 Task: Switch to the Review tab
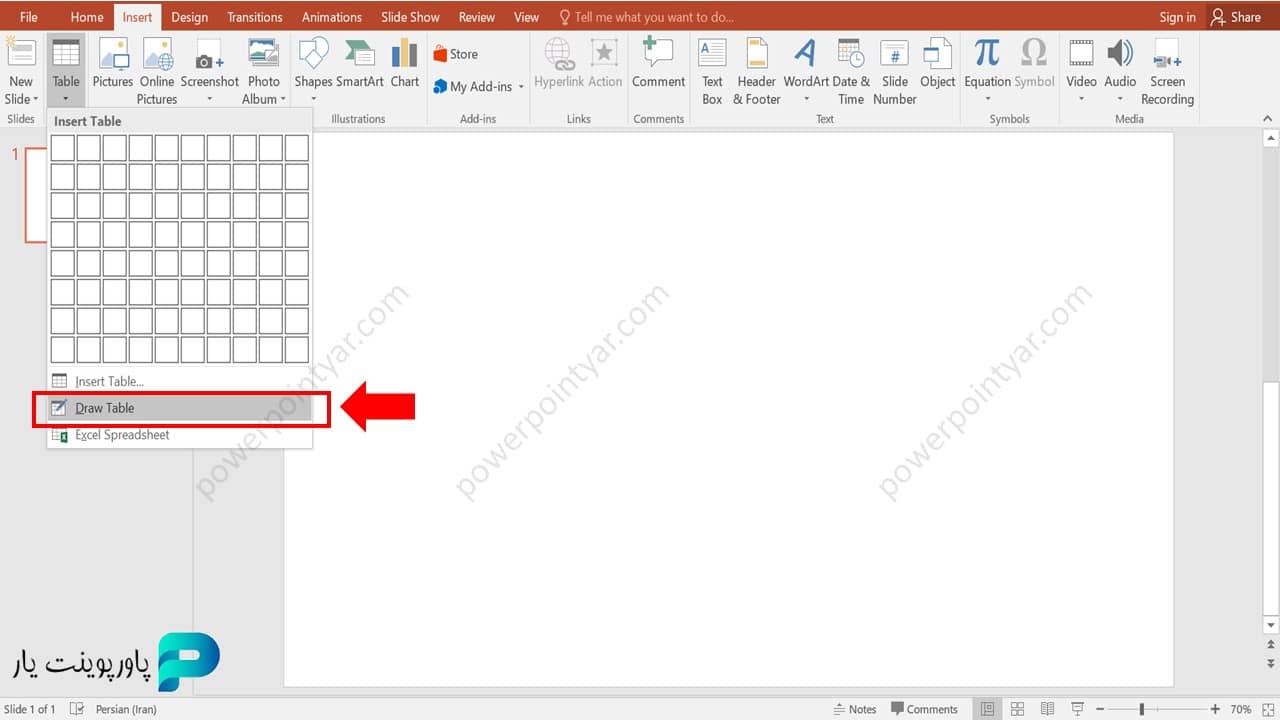477,17
